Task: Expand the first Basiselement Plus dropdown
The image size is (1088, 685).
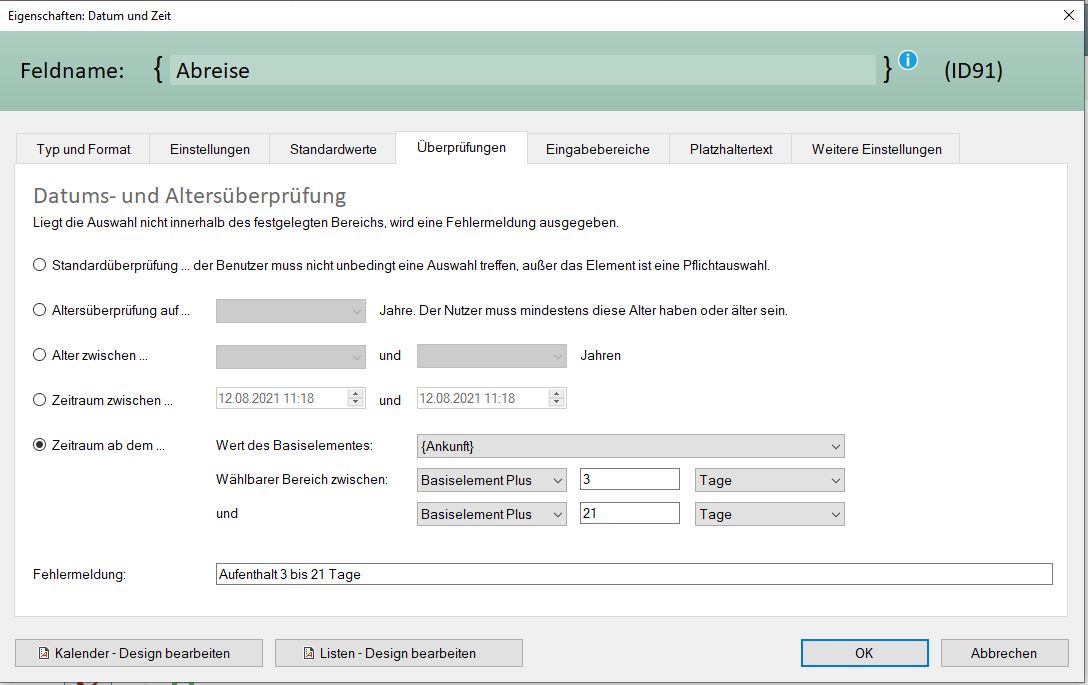Action: [x=492, y=480]
